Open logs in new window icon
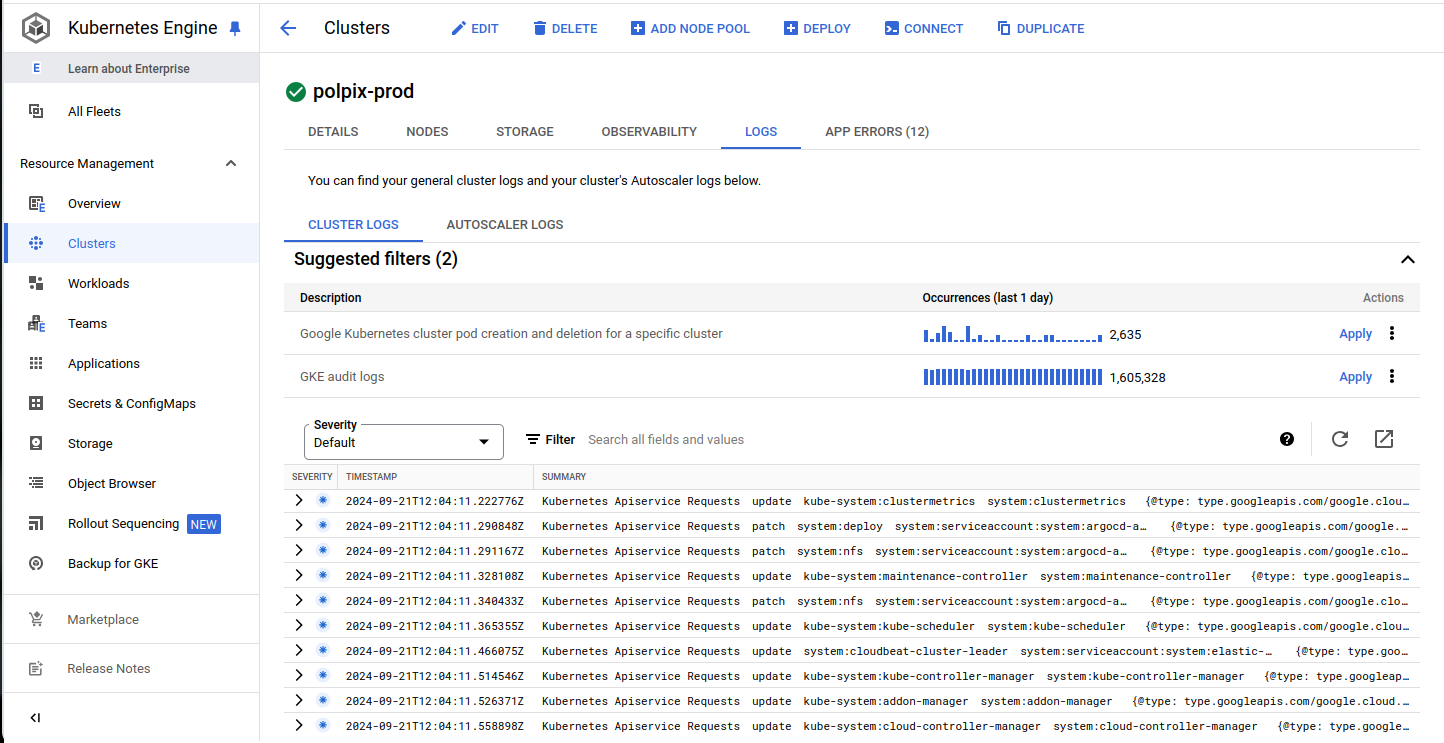The width and height of the screenshot is (1444, 743). (1384, 439)
